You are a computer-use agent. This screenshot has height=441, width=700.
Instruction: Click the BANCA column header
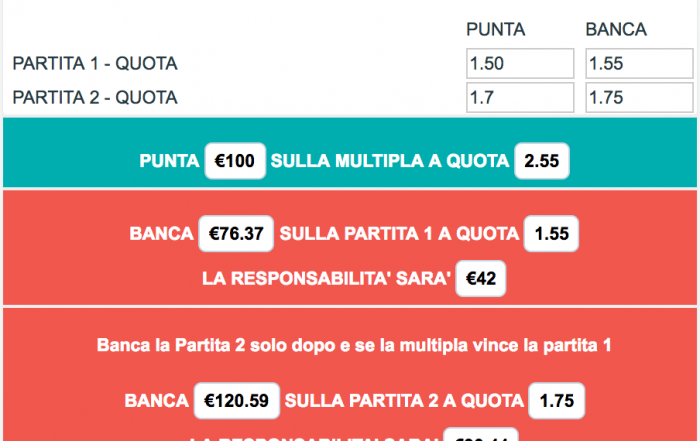coord(616,30)
